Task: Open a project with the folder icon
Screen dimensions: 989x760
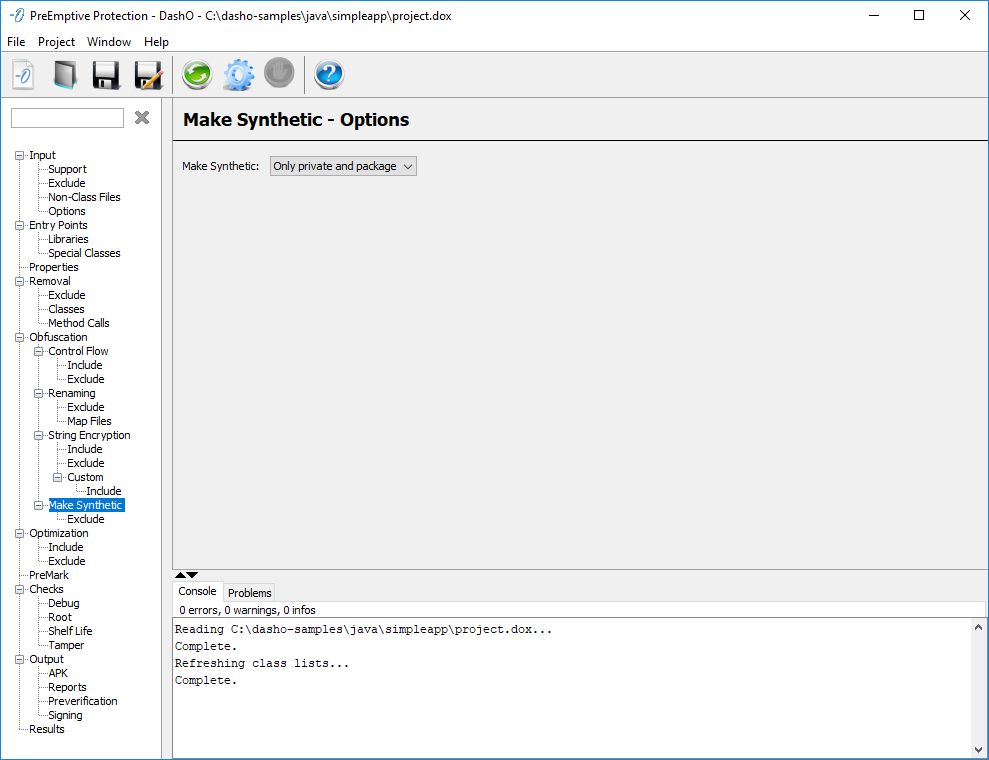Action: pyautogui.click(x=65, y=75)
